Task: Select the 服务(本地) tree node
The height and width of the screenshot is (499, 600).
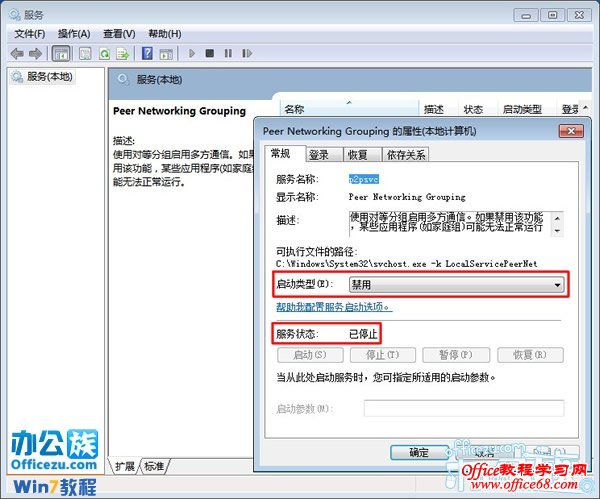Action: click(x=50, y=77)
